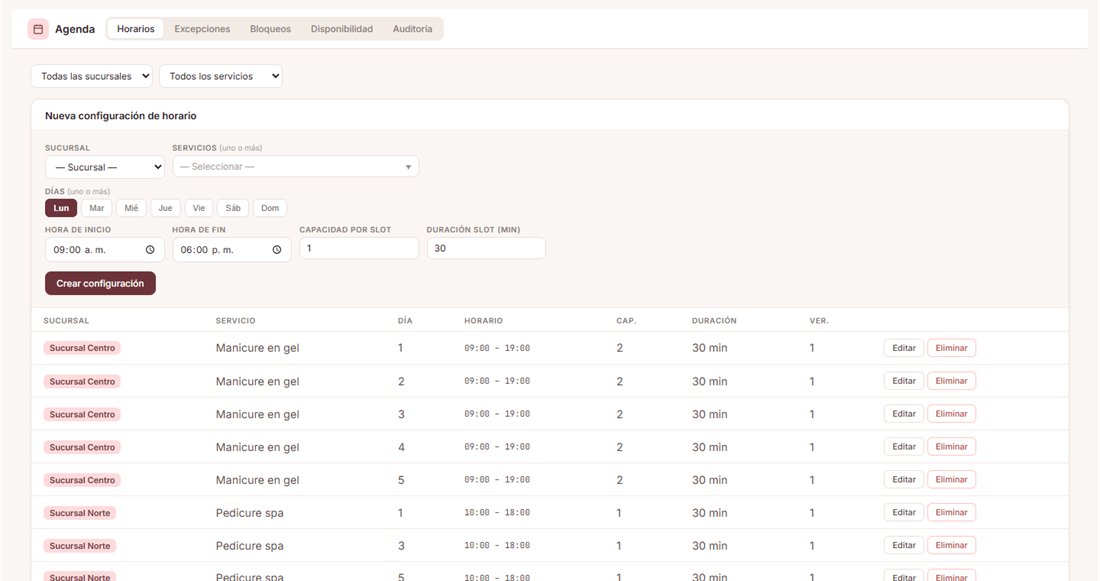The image size is (1100, 581).
Task: Open clock picker in Hora de inicio
Action: [150, 250]
